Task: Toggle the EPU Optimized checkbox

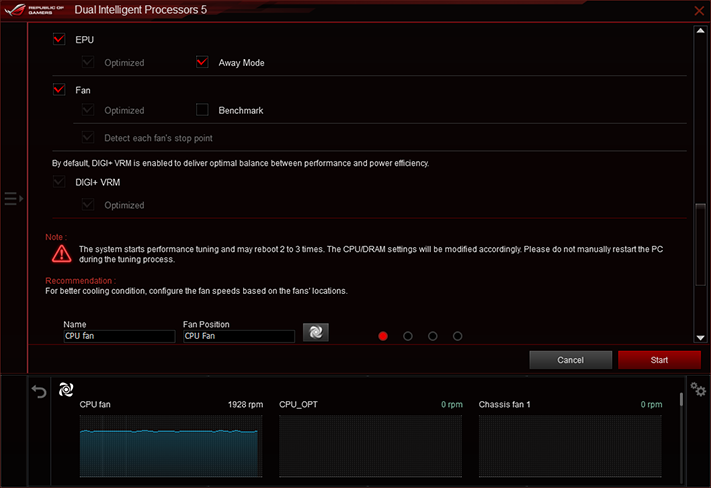Action: point(88,62)
